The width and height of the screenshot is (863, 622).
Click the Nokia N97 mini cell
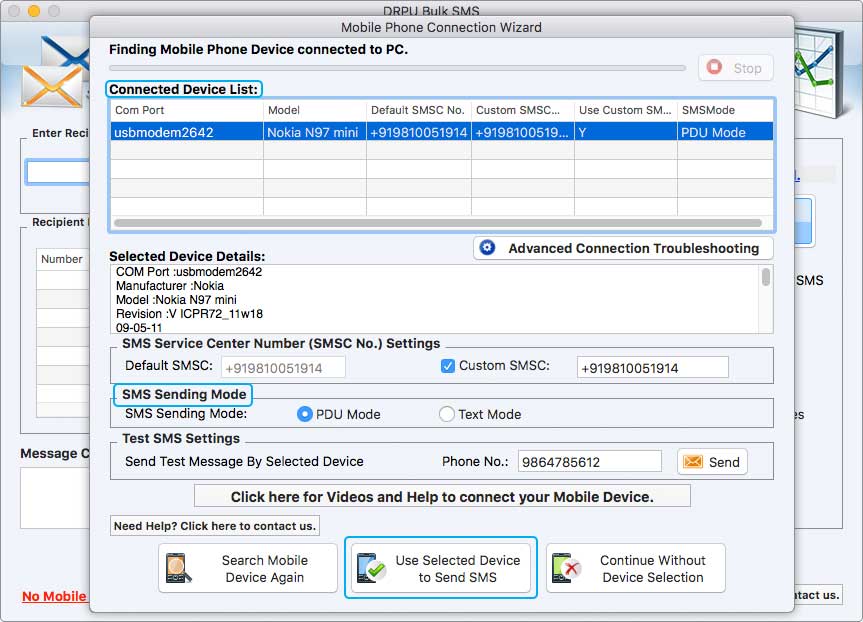tap(315, 132)
